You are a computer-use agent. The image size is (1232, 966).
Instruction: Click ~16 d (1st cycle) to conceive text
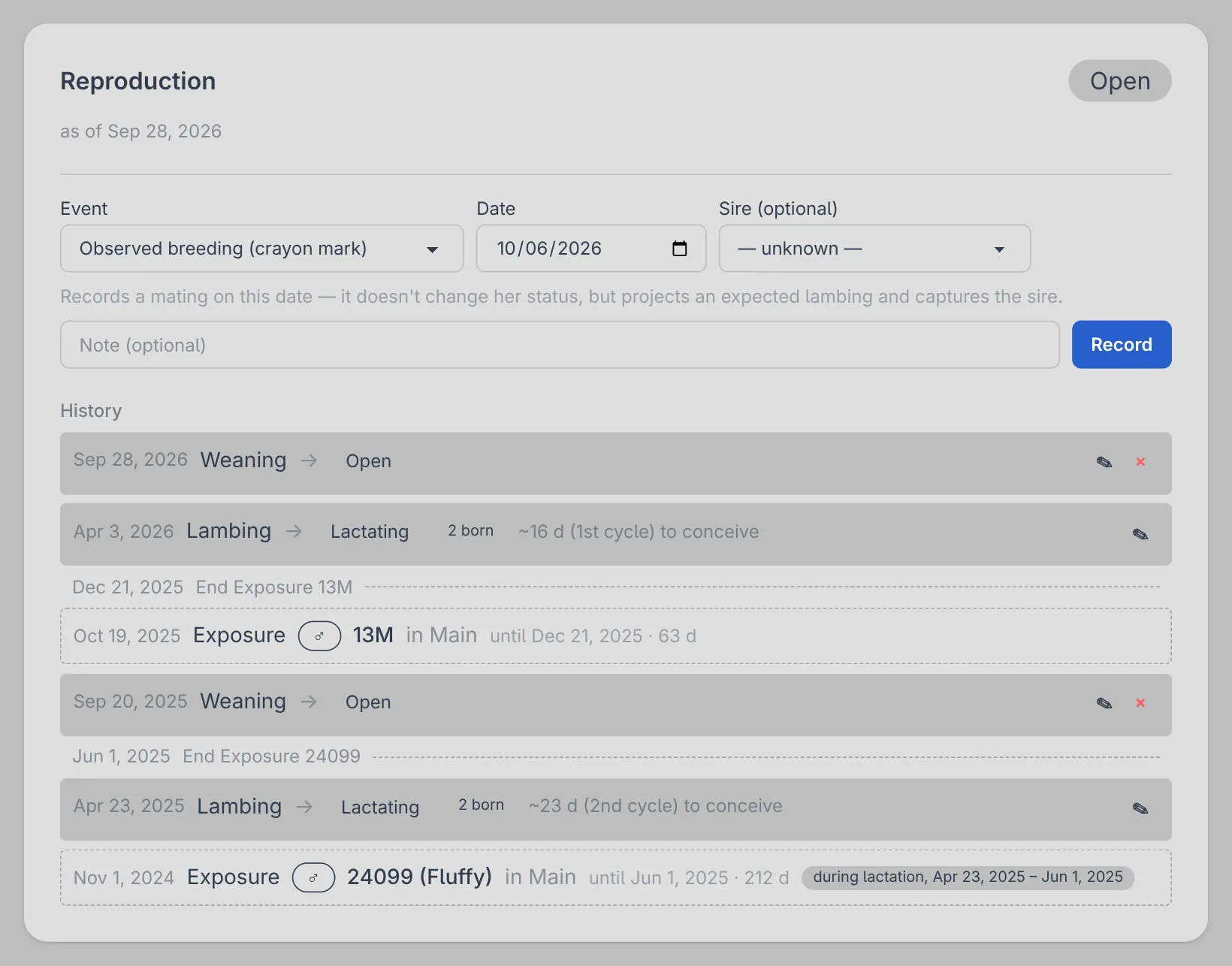click(x=639, y=532)
